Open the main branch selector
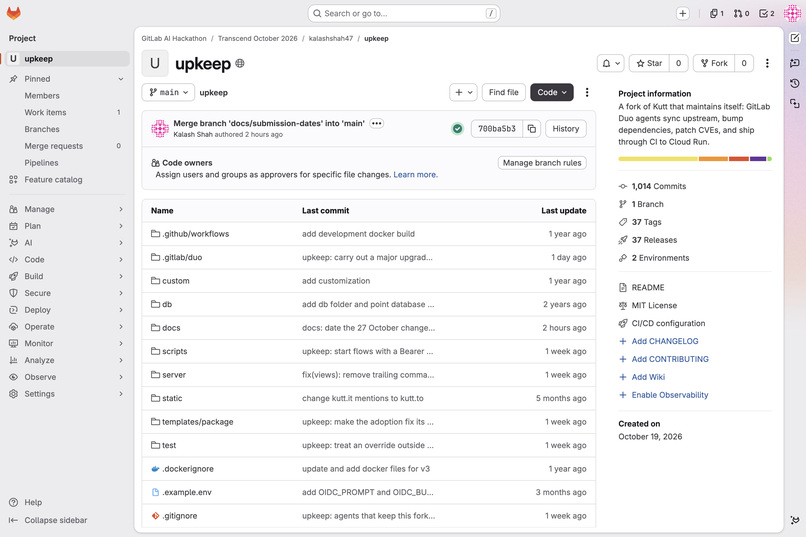806x537 pixels. click(x=168, y=92)
